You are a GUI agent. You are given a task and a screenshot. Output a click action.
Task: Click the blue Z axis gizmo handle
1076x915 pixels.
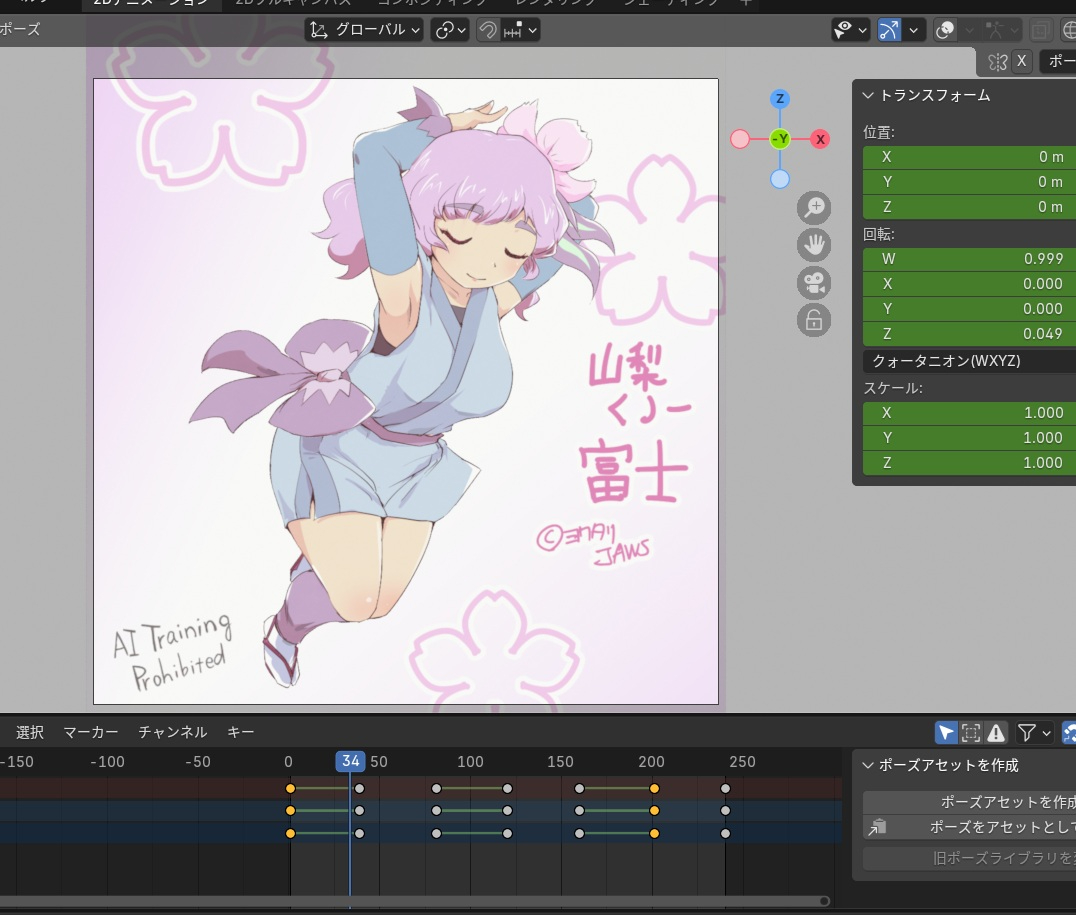(x=780, y=99)
